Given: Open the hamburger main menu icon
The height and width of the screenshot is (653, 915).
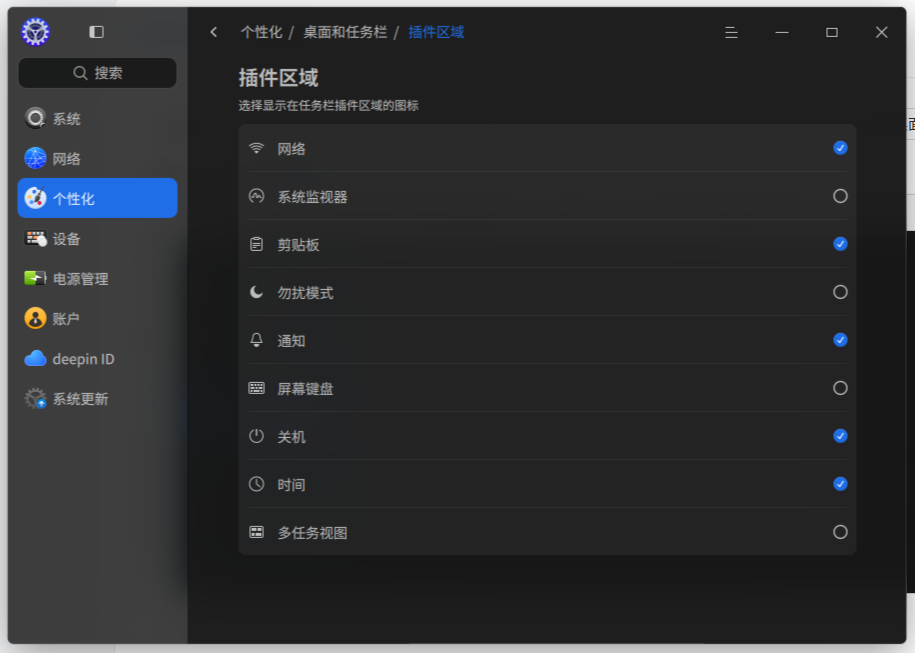Looking at the screenshot, I should 731,32.
